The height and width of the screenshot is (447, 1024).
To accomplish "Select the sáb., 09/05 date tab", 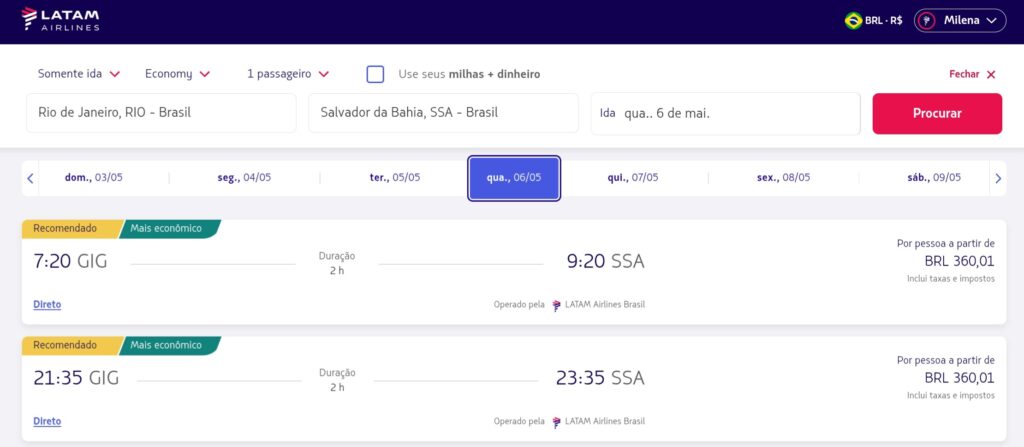I will click(x=932, y=178).
